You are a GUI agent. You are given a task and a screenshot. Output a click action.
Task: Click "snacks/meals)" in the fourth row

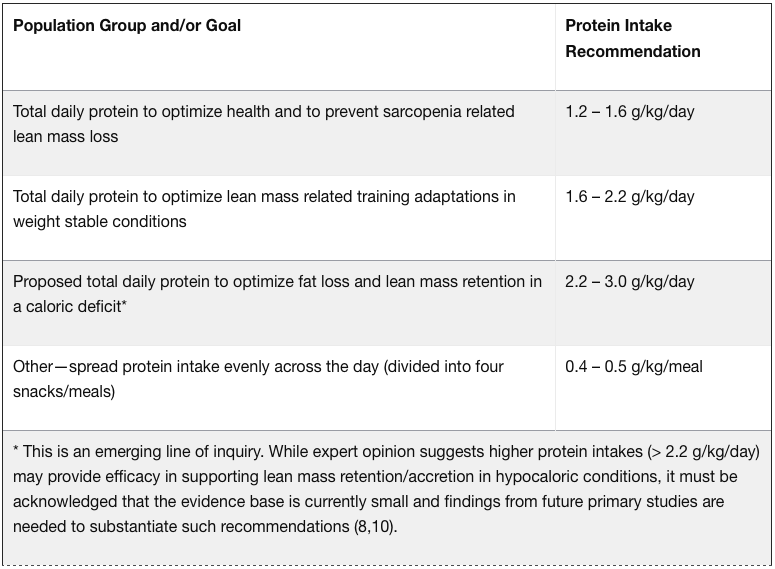(x=64, y=391)
